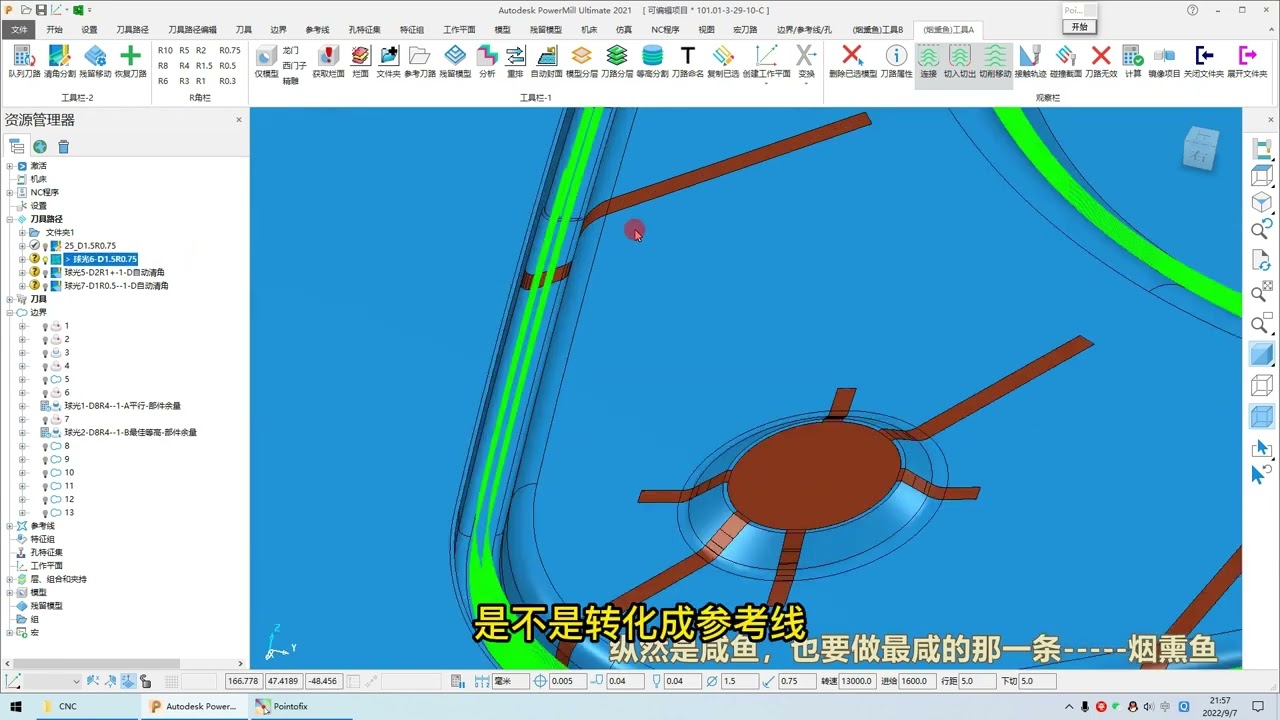Image resolution: width=1280 pixels, height=720 pixels.
Task: Open the 文件 menu tab
Action: click(19, 30)
